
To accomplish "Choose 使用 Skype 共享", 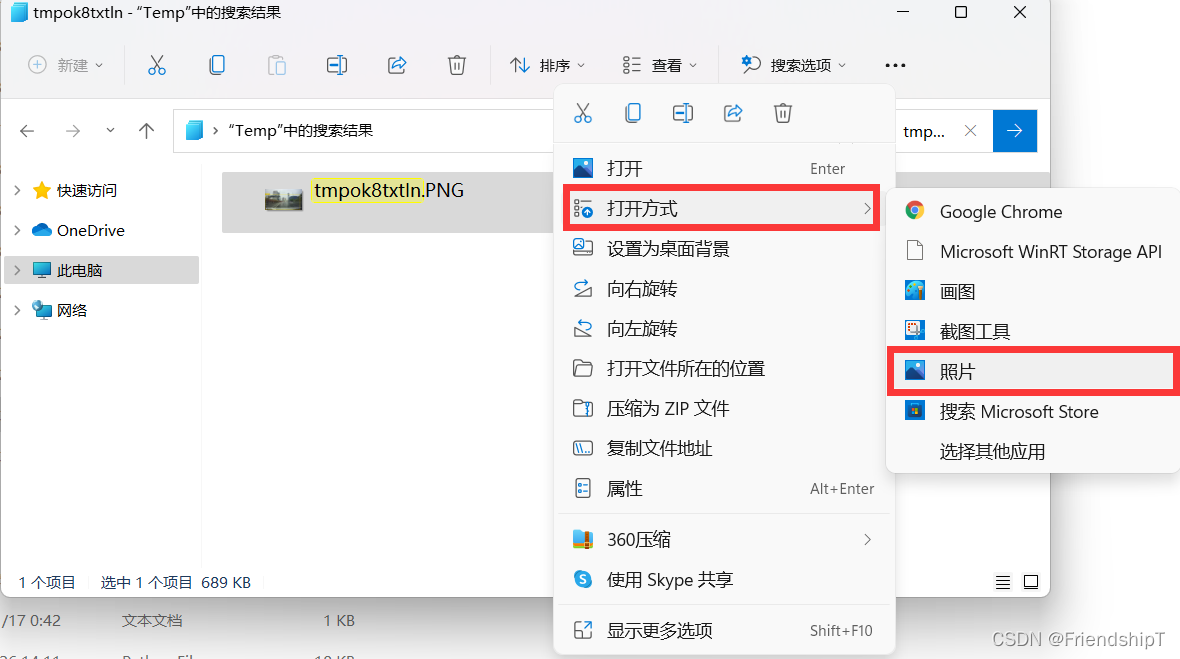I will [x=723, y=579].
